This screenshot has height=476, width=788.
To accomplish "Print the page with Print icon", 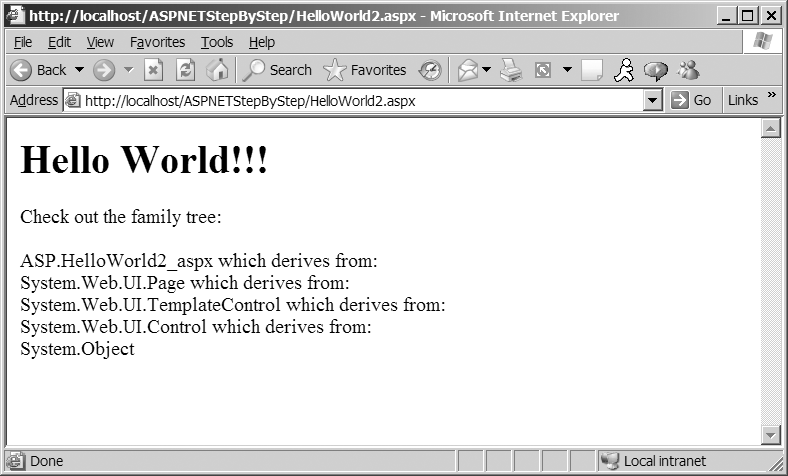I will pyautogui.click(x=511, y=70).
